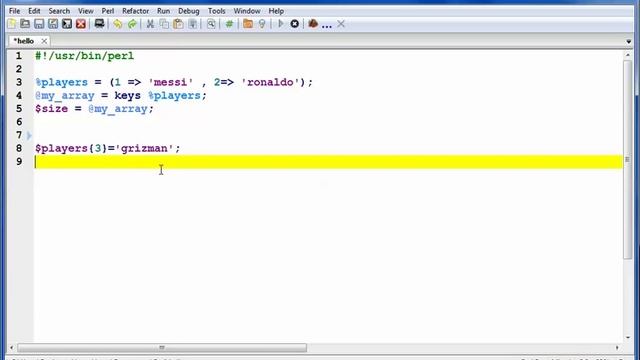Open the Help menu
This screenshot has width=640, height=360.
[276, 11]
